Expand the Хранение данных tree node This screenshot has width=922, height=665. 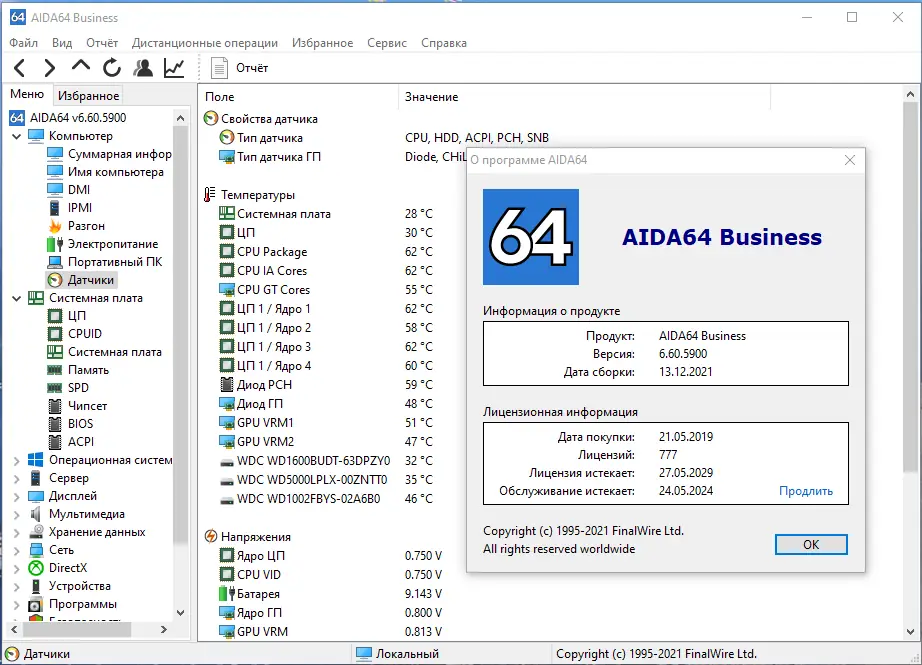(x=16, y=533)
